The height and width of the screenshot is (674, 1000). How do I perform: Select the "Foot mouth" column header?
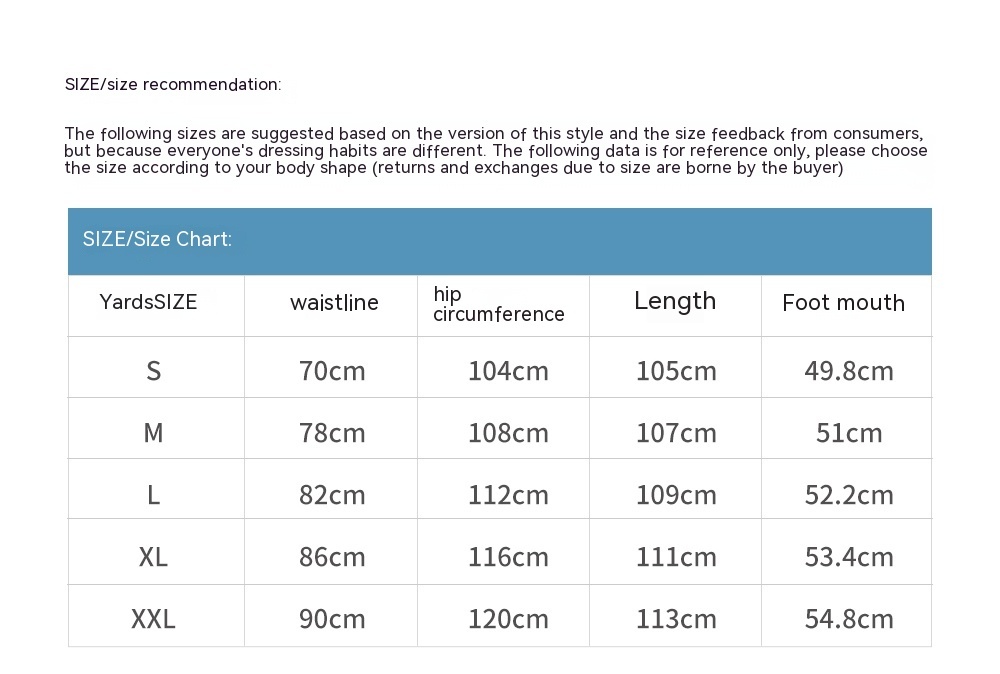tap(843, 303)
